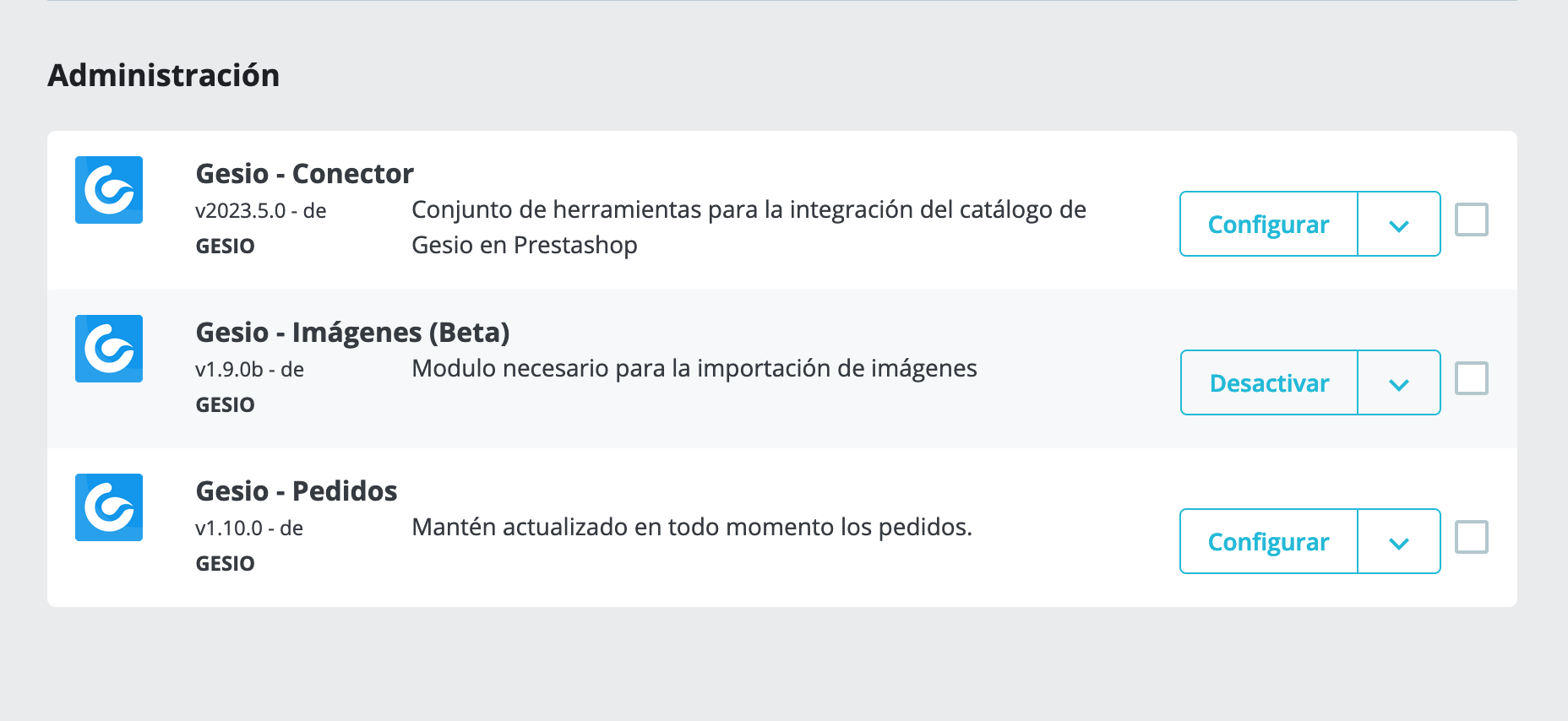
Task: Click the Administración section heading
Action: pos(164,75)
